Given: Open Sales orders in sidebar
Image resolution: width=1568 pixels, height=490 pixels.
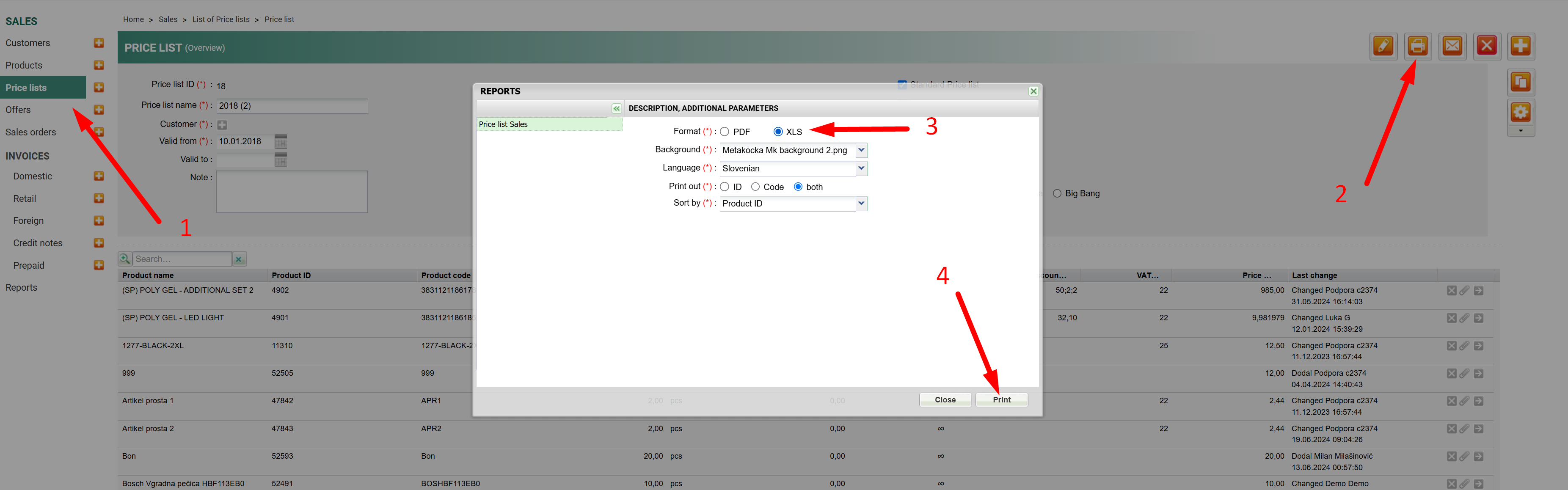Looking at the screenshot, I should click(x=30, y=132).
